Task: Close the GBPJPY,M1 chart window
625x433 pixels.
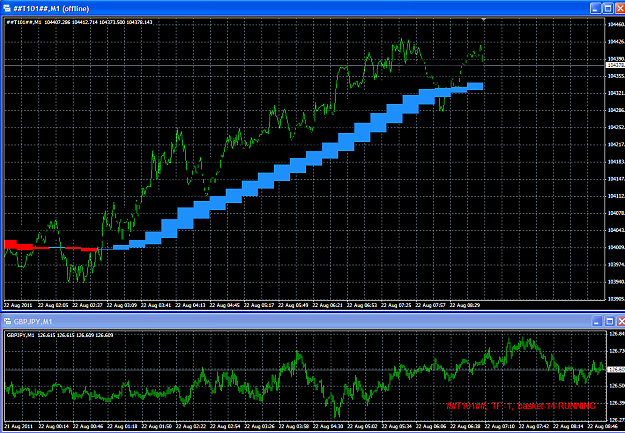Action: click(x=621, y=321)
